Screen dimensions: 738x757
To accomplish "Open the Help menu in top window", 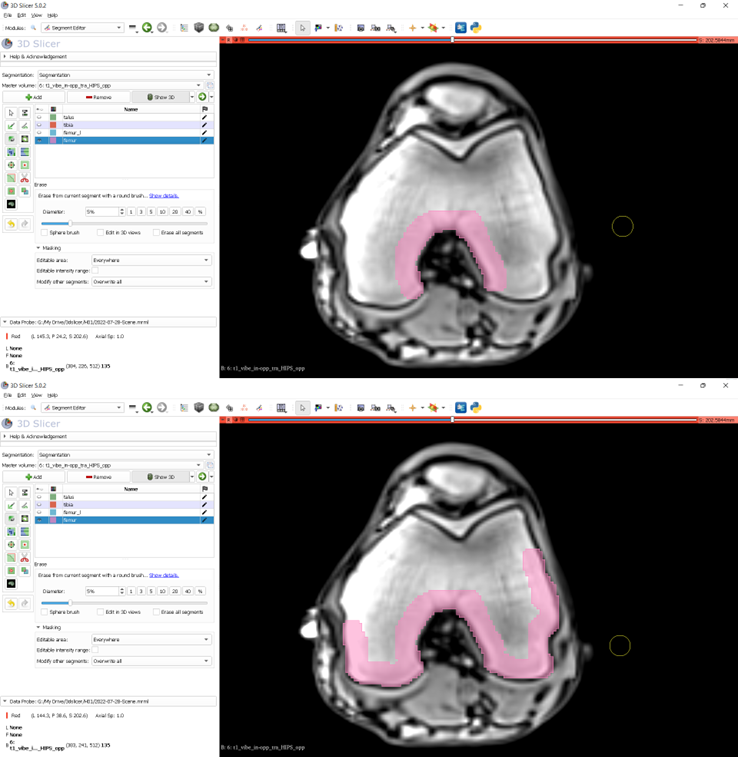I will 52,15.
